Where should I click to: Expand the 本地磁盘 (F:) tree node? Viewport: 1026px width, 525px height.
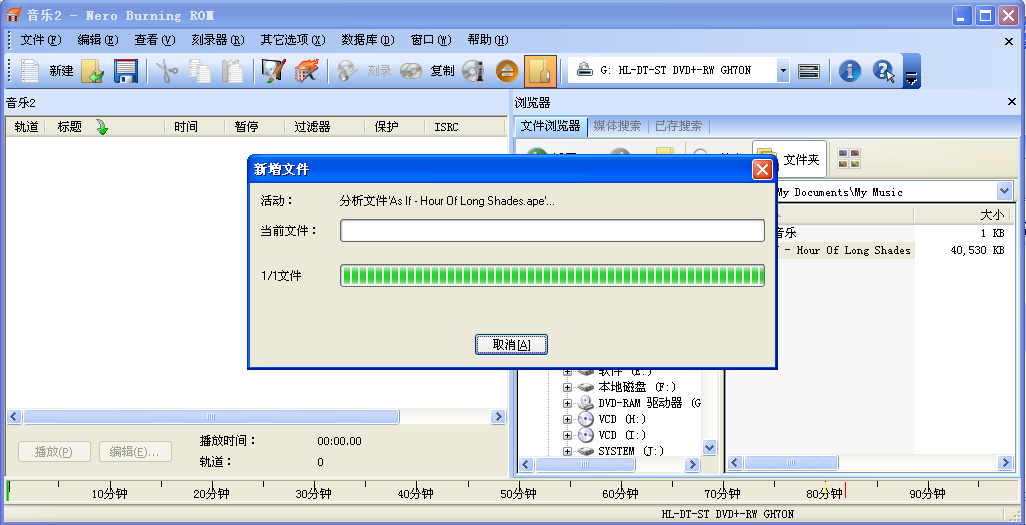(567, 387)
